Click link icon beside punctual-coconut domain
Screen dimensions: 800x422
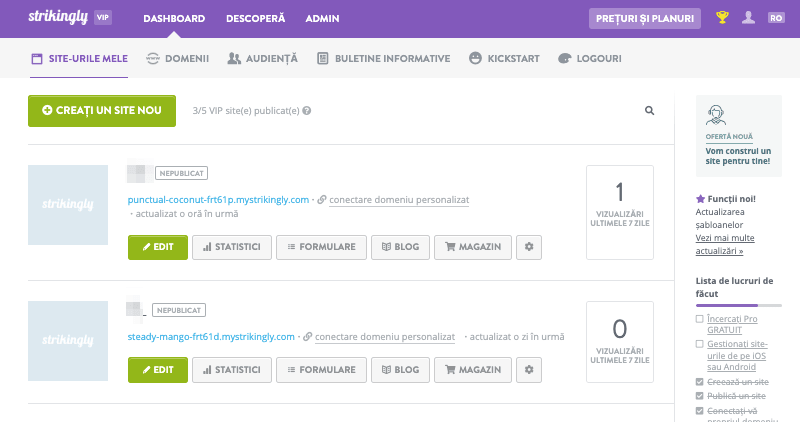322,200
